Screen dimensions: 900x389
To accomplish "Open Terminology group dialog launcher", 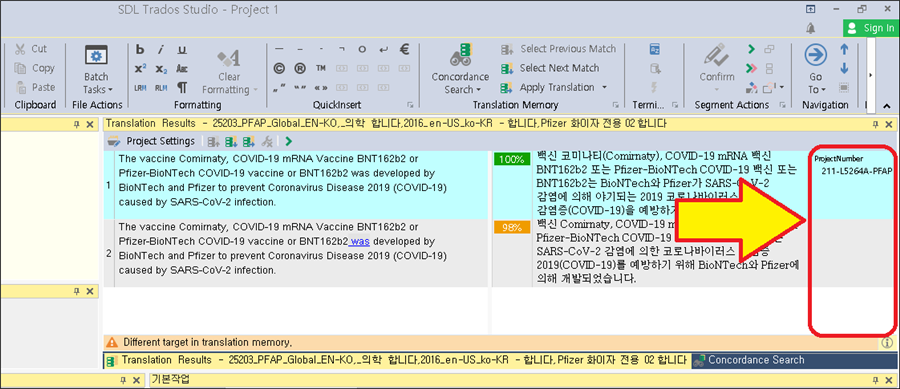I will pyautogui.click(x=676, y=105).
